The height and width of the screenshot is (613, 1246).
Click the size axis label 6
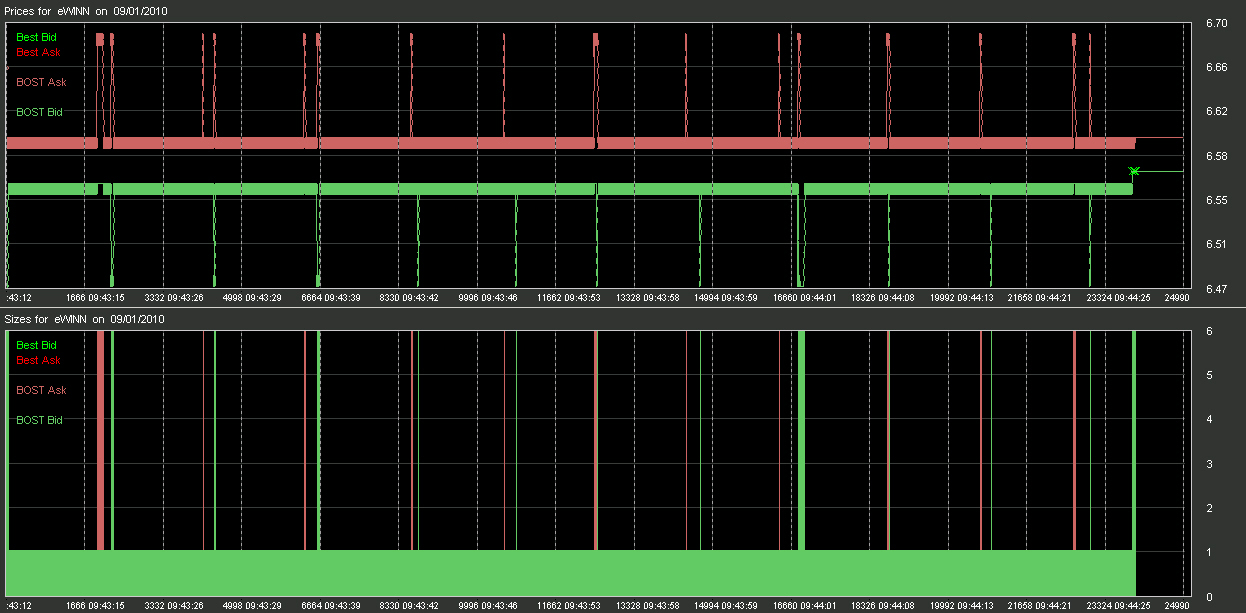pyautogui.click(x=1209, y=331)
